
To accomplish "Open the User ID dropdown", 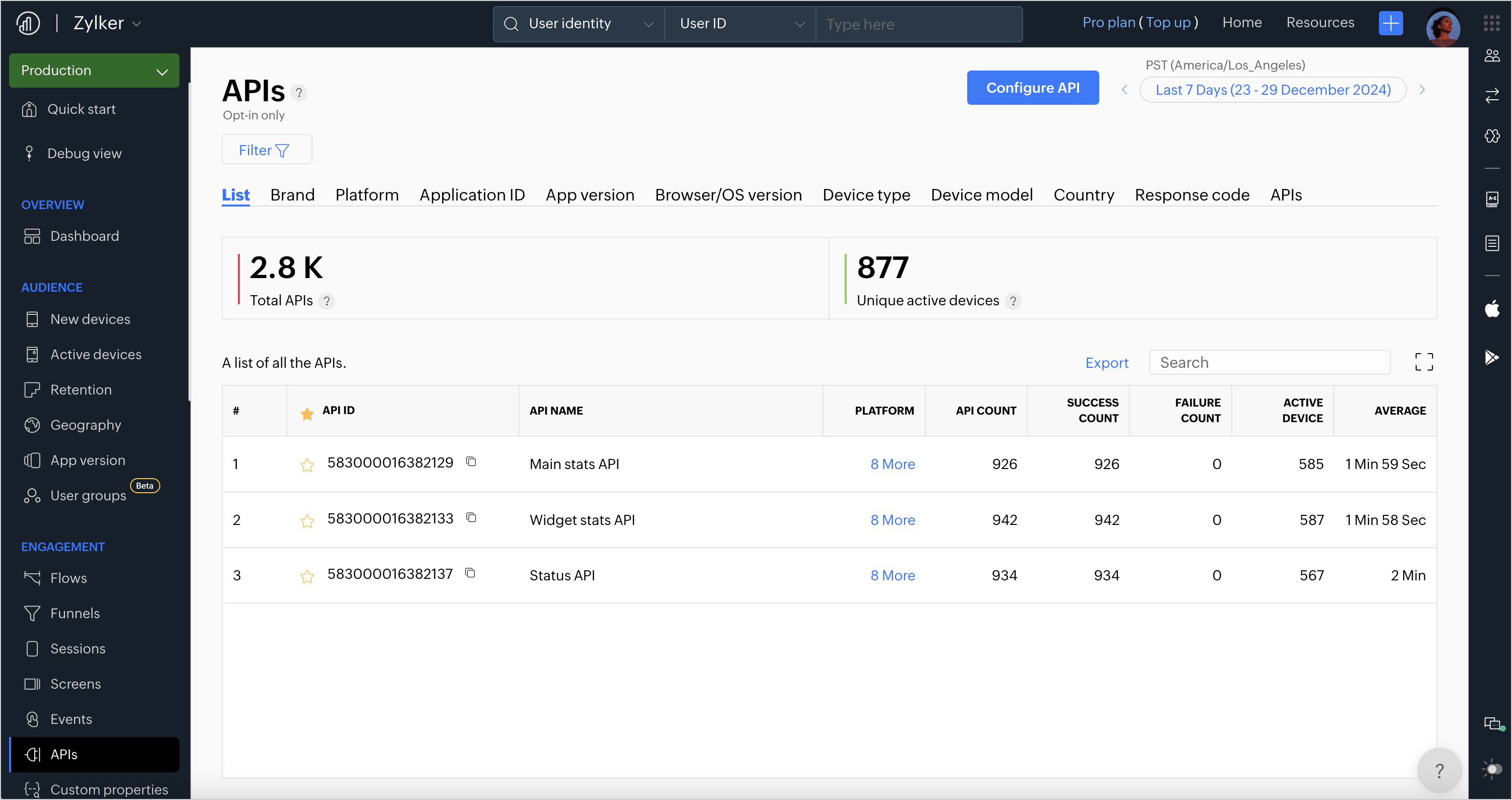I will pos(739,24).
